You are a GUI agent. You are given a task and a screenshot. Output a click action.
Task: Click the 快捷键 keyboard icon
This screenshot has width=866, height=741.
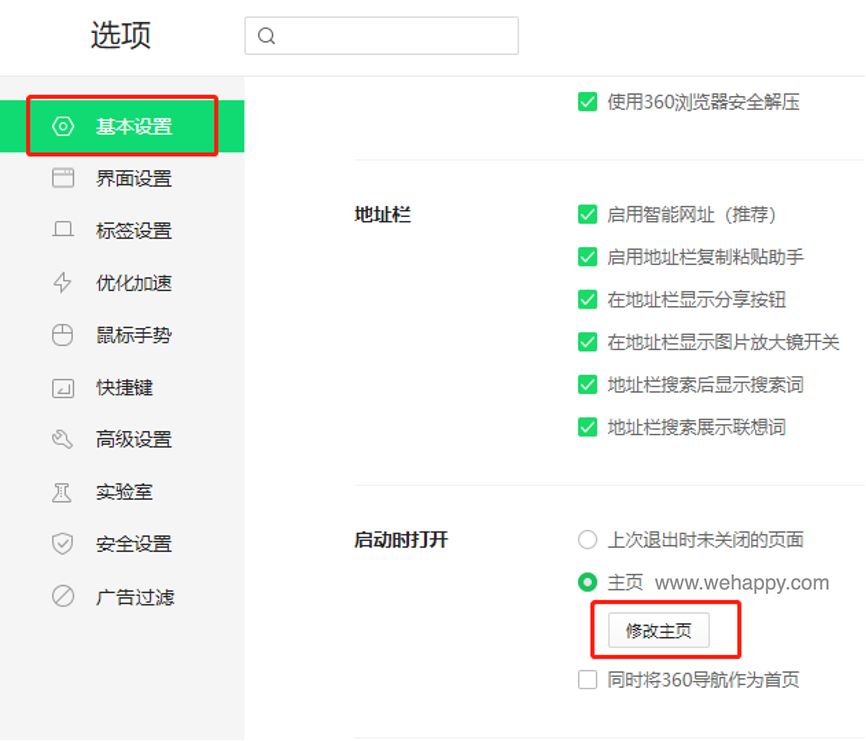[63, 388]
